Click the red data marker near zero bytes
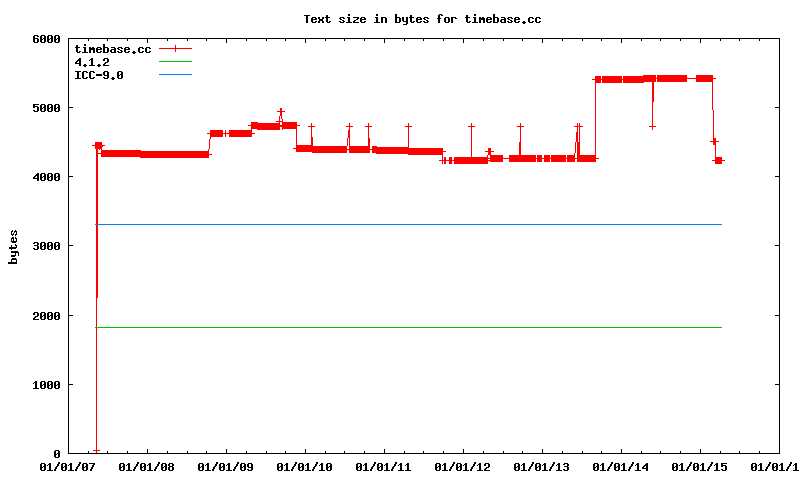This screenshot has height=480, width=800. coord(96,451)
